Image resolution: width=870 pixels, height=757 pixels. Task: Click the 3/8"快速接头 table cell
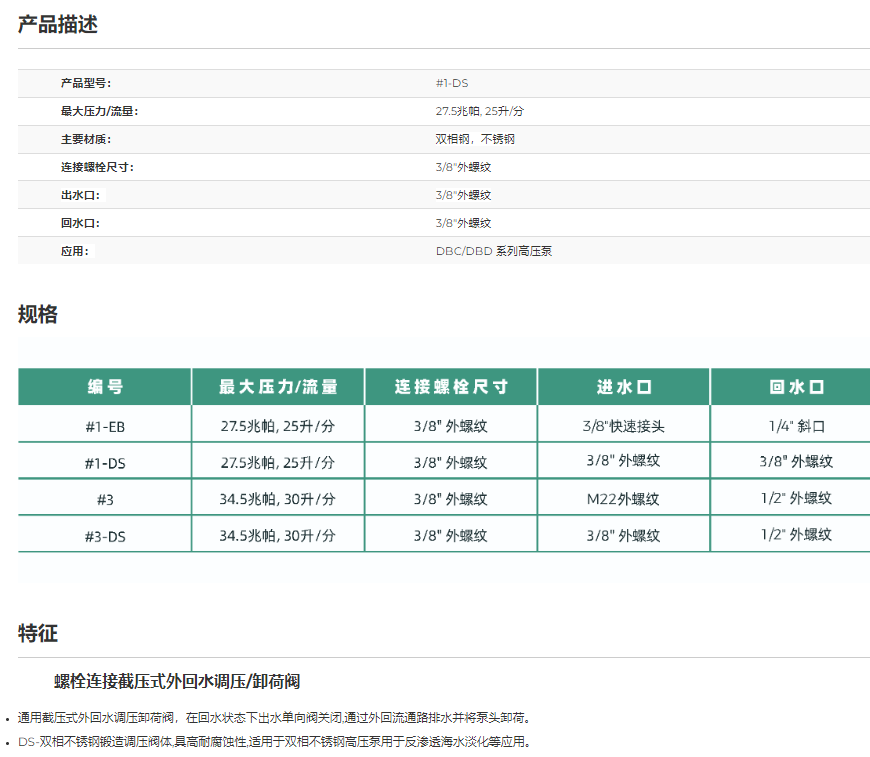[x=624, y=426]
